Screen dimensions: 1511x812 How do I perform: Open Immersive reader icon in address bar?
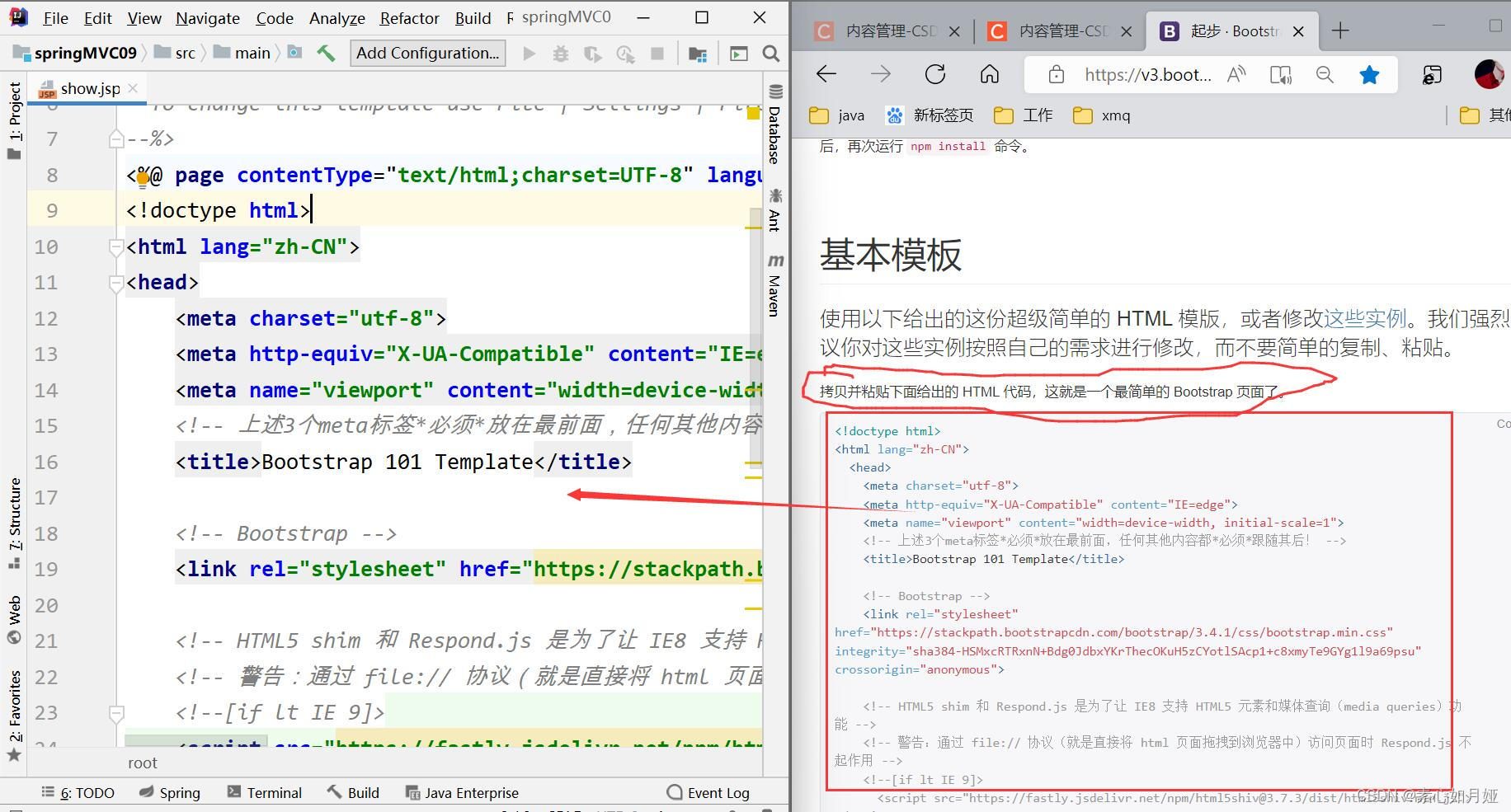pyautogui.click(x=1281, y=75)
